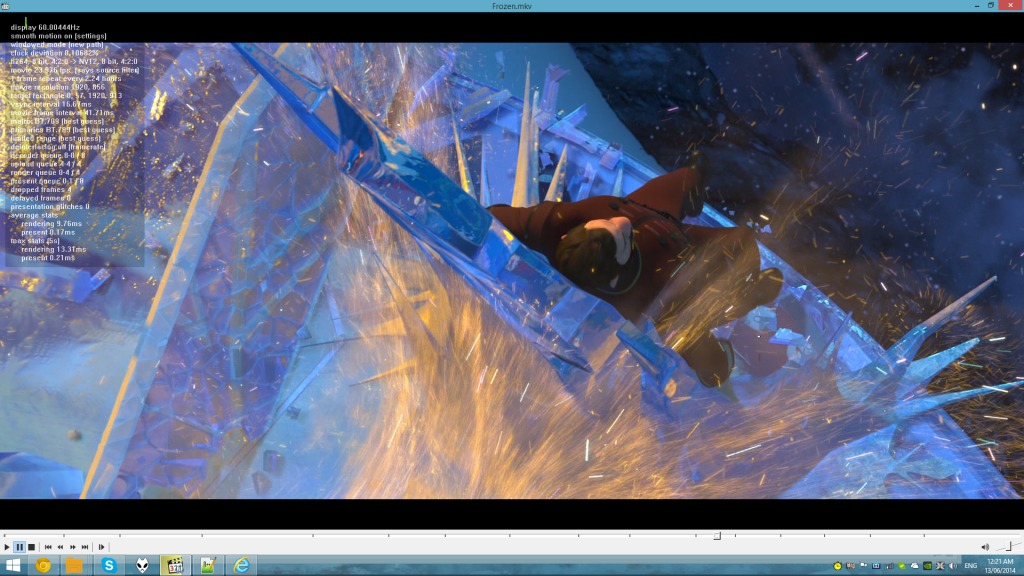The image size is (1024, 576).
Task: Skip to the previous chapter
Action: pyautogui.click(x=48, y=547)
